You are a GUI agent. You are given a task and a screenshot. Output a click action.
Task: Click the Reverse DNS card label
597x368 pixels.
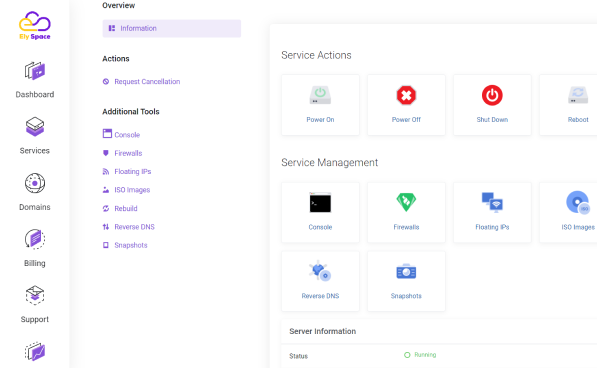click(320, 296)
